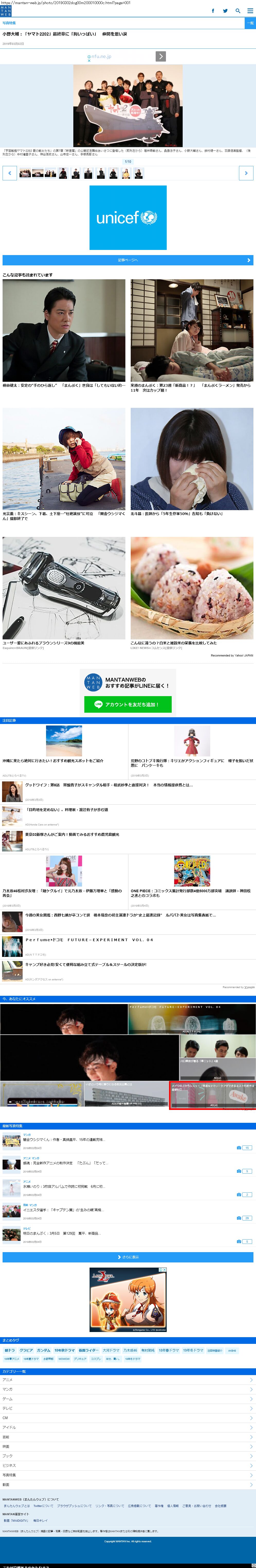
Task: Share page via Facebook icon
Action: (213, 11)
